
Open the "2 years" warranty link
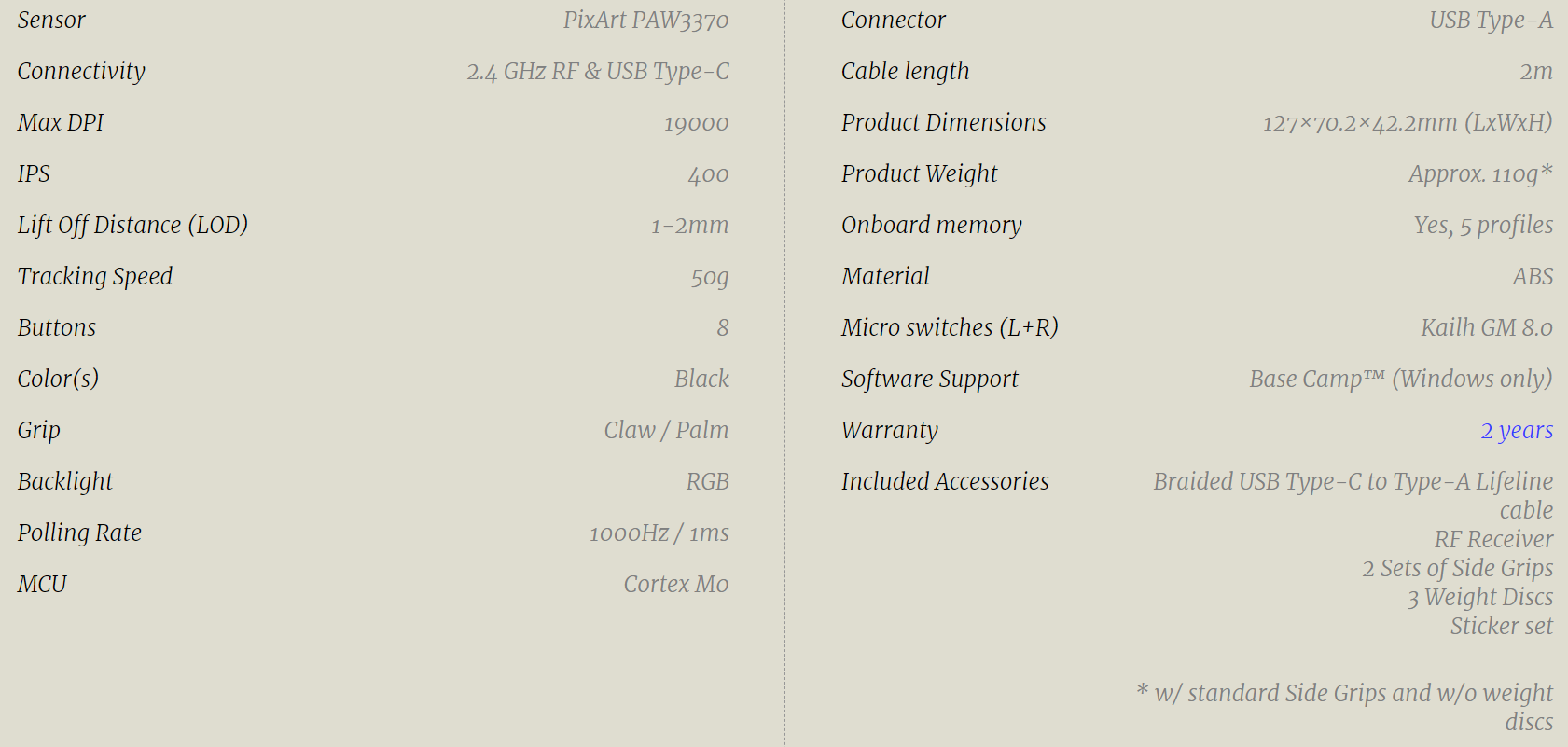point(1517,430)
